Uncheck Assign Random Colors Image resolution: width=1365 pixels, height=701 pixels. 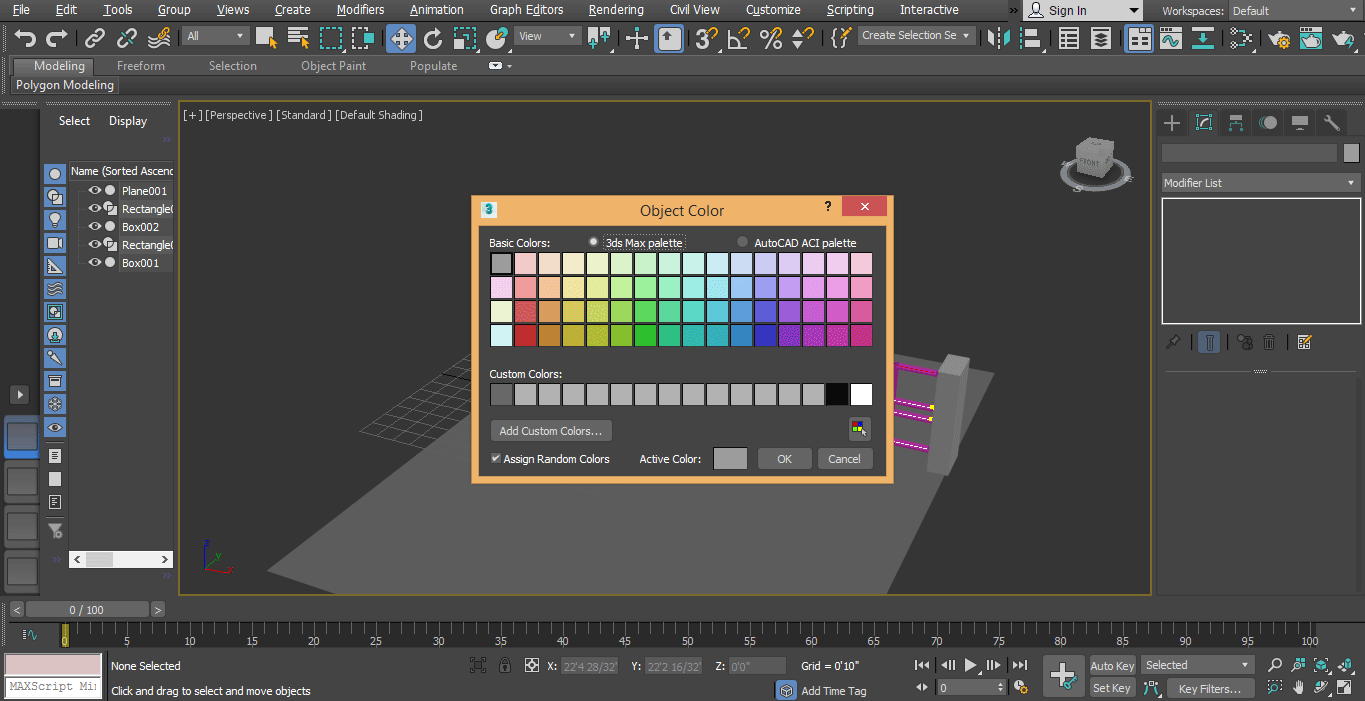coord(495,458)
